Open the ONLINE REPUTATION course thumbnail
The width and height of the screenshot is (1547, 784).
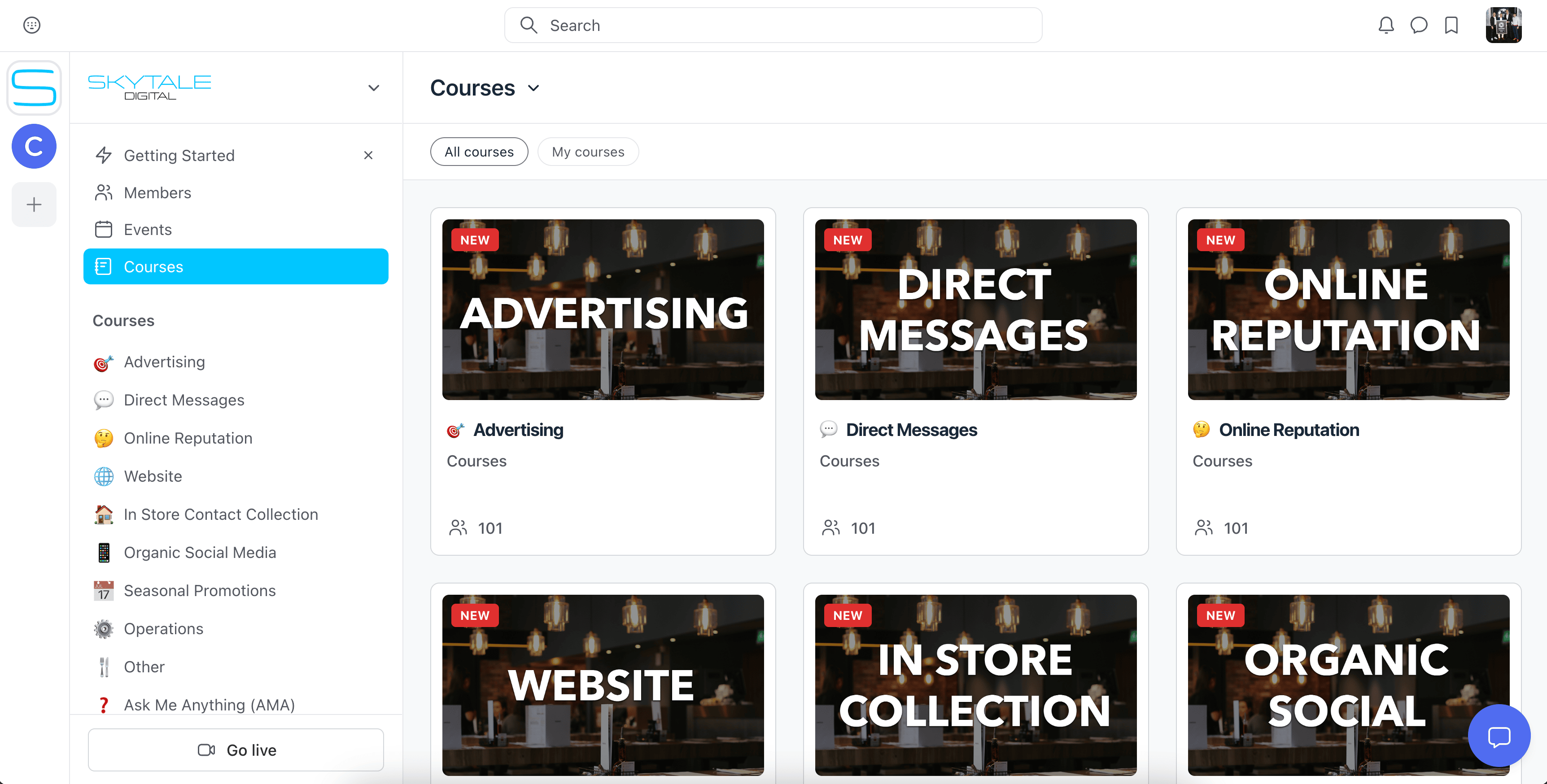click(1348, 310)
